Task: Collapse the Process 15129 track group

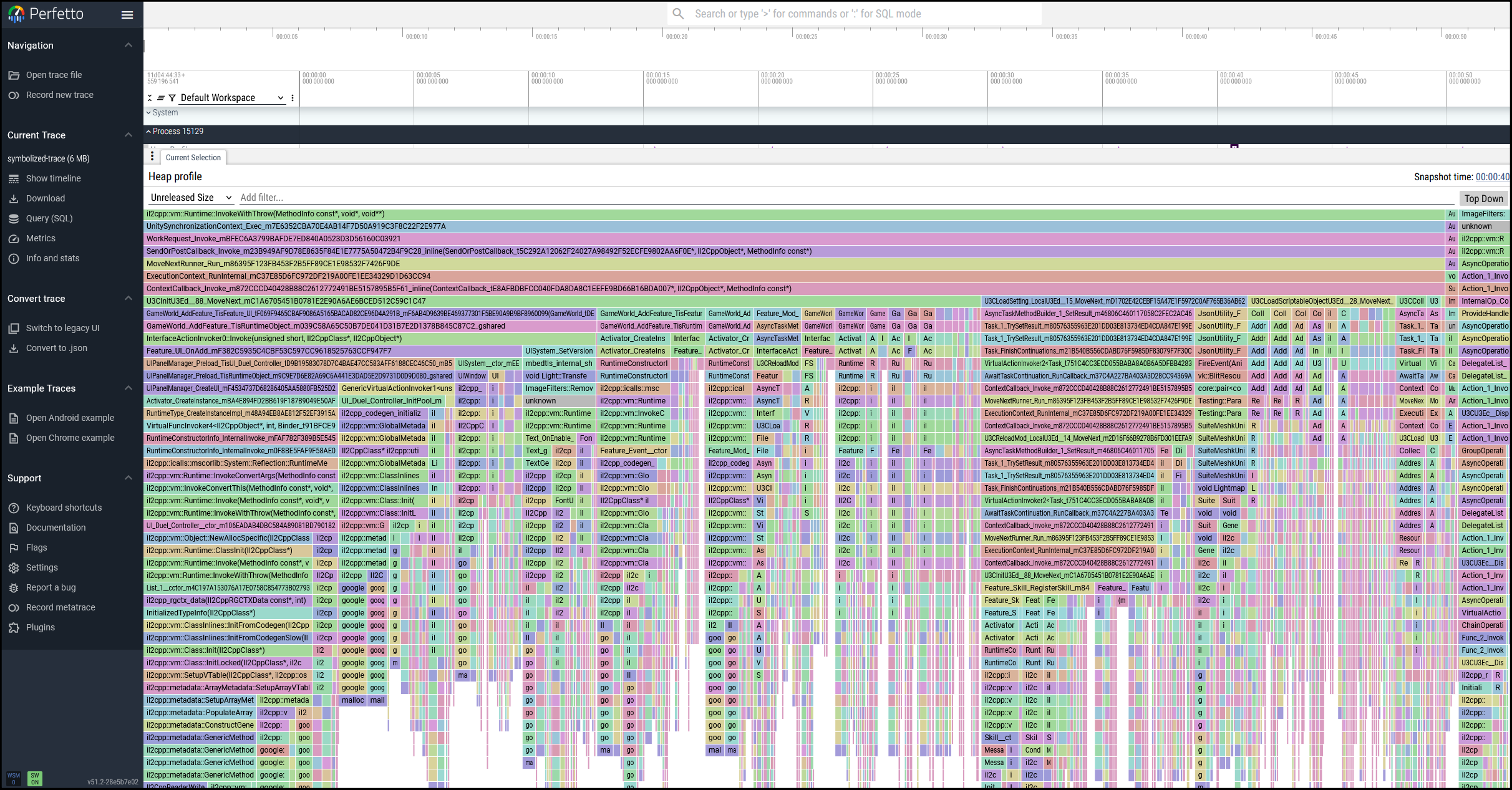Action: point(148,132)
